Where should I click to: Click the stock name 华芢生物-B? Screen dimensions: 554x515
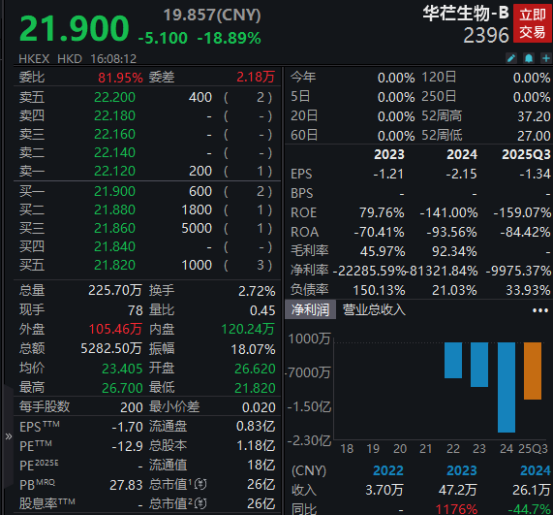click(x=466, y=13)
